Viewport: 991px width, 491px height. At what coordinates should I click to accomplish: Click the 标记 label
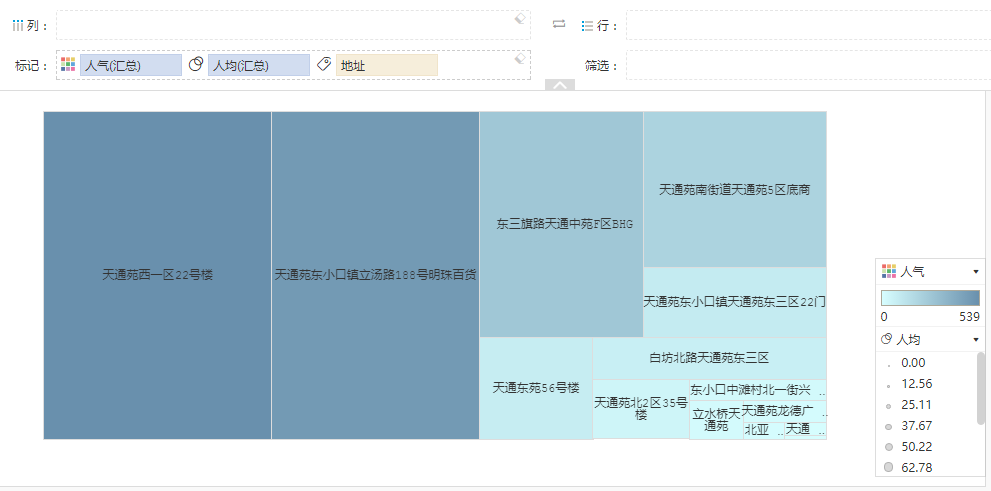[30, 66]
